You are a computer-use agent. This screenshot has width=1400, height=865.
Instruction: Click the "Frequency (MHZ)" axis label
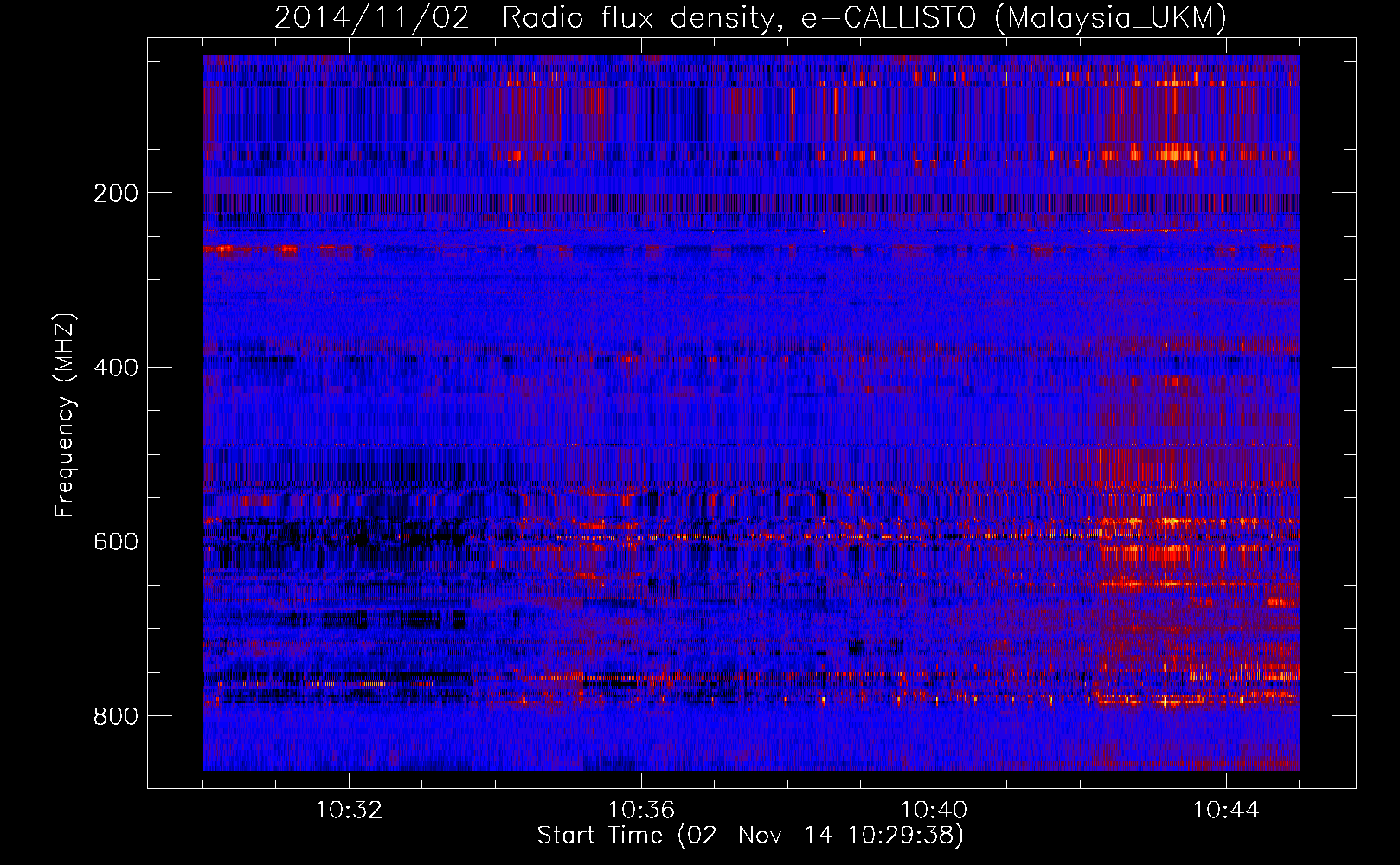65,414
